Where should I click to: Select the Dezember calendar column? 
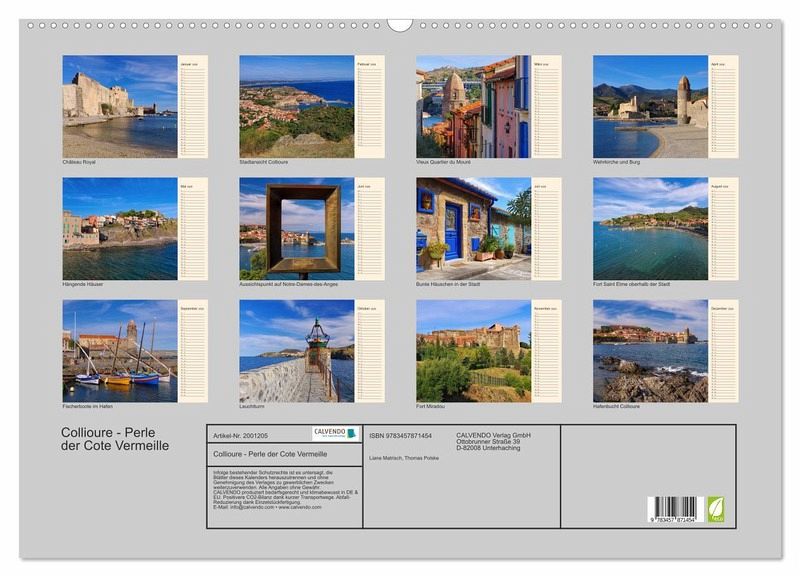723,350
